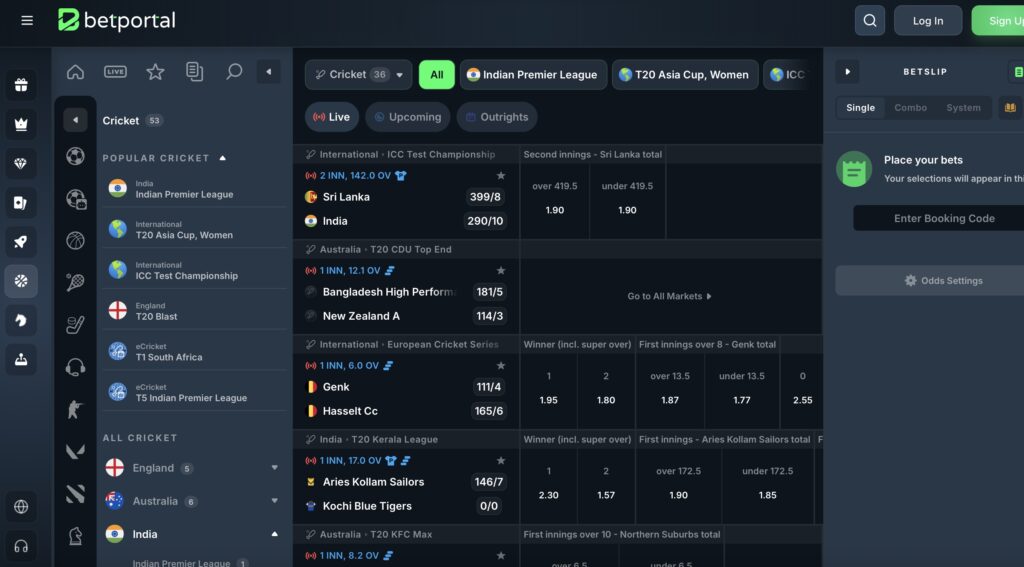Open Odds Settings
The height and width of the screenshot is (567, 1024).
930,281
